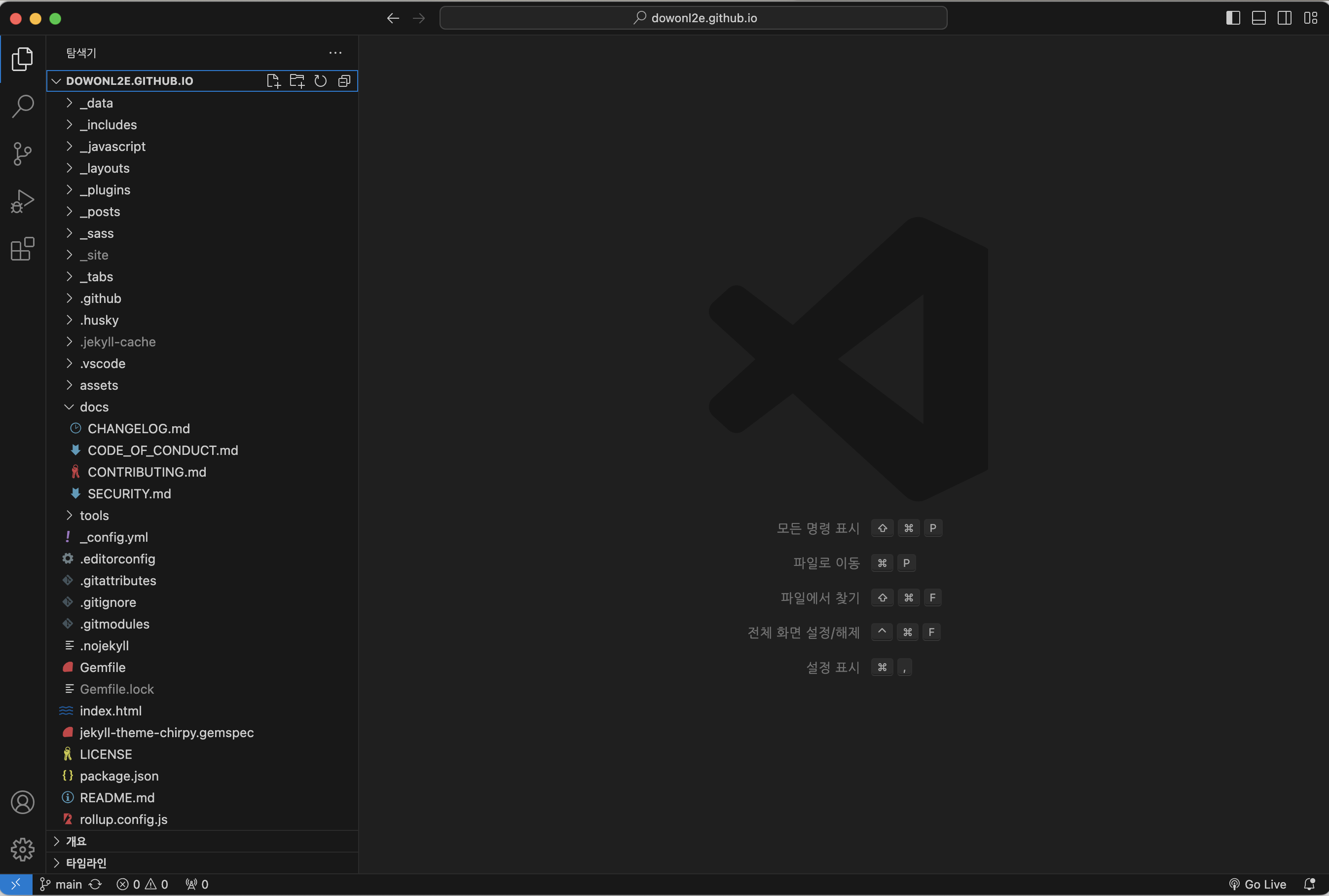
Task: Open the Run and Debug view
Action: (x=22, y=201)
